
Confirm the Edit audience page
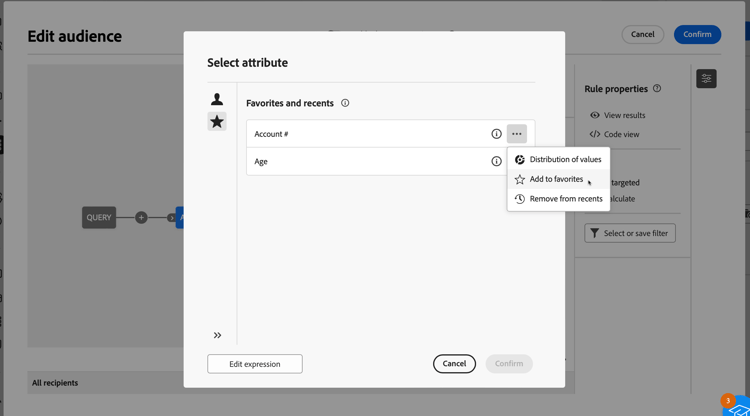pyautogui.click(x=697, y=34)
